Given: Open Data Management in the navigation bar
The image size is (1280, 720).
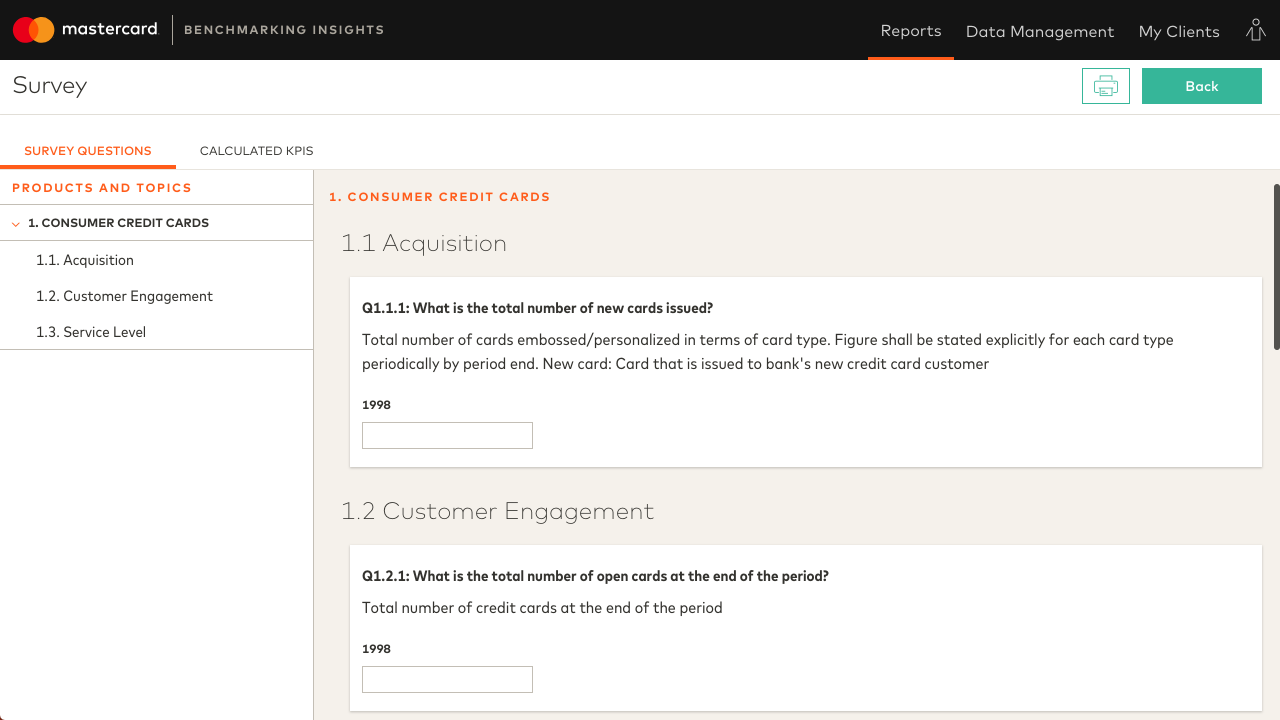Looking at the screenshot, I should tap(1040, 31).
